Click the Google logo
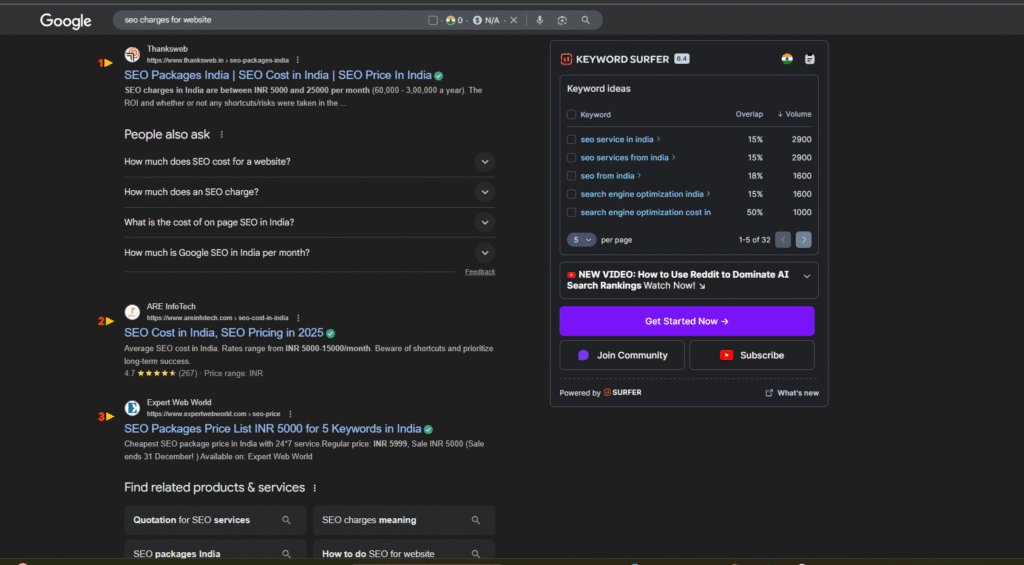The height and width of the screenshot is (565, 1024). click(65, 21)
